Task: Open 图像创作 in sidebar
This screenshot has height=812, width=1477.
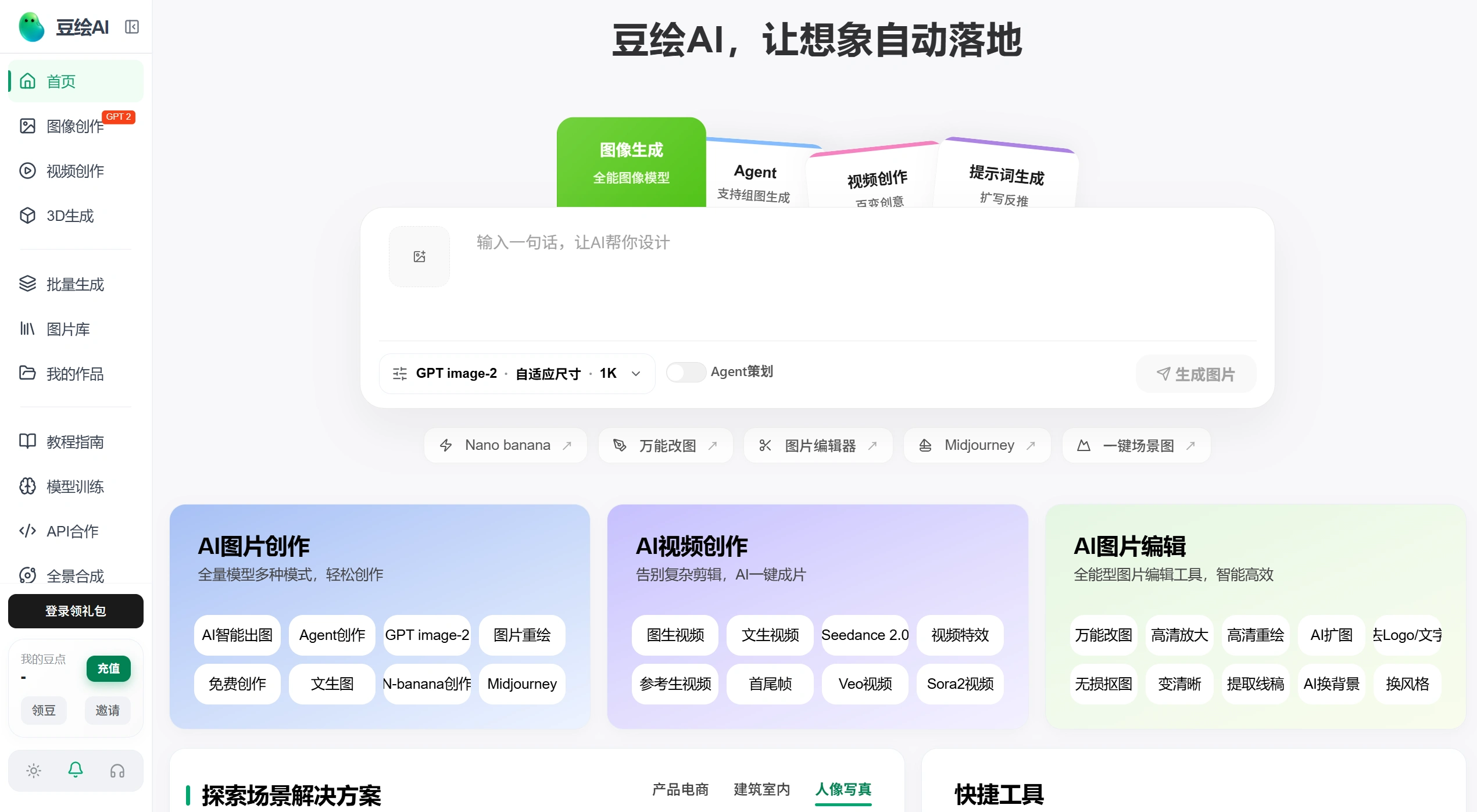Action: 76,126
